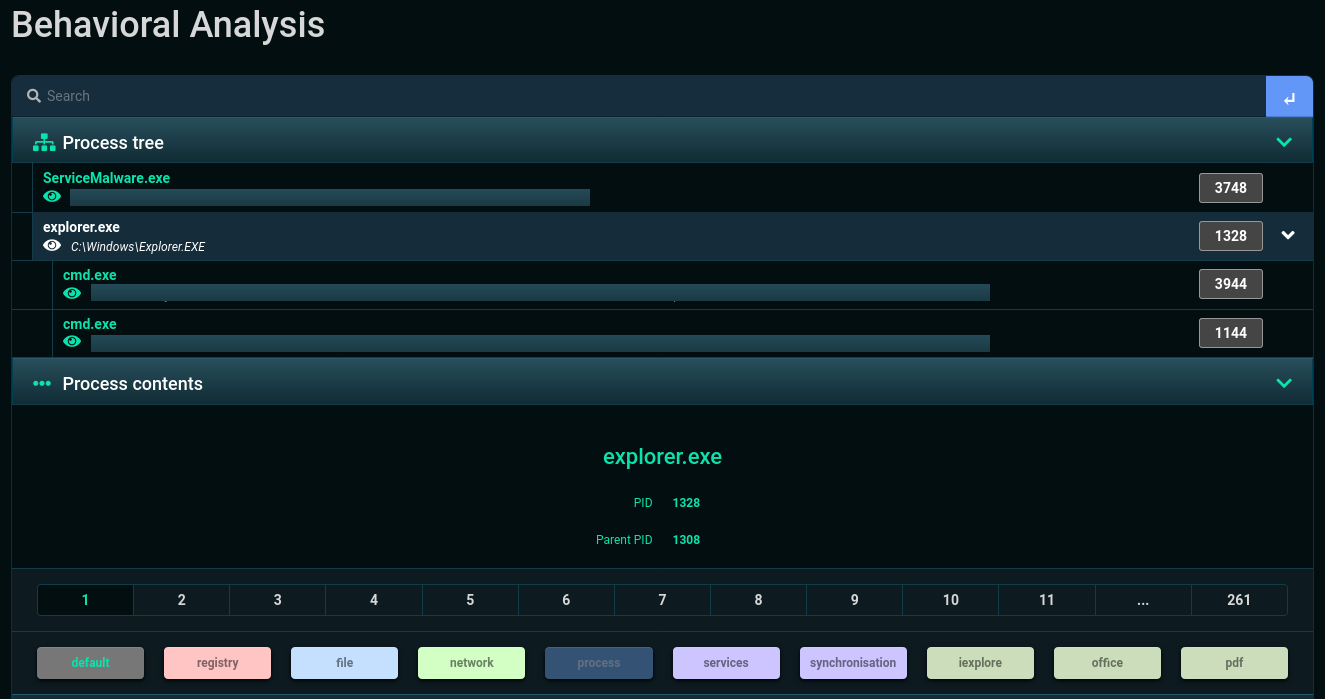Select the ServiceMalware.exe process
Image resolution: width=1325 pixels, height=699 pixels.
pos(106,178)
